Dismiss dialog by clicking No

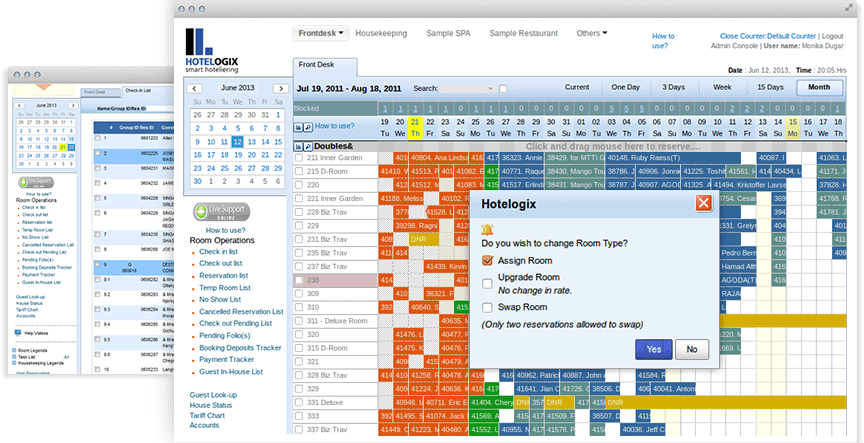click(x=692, y=349)
